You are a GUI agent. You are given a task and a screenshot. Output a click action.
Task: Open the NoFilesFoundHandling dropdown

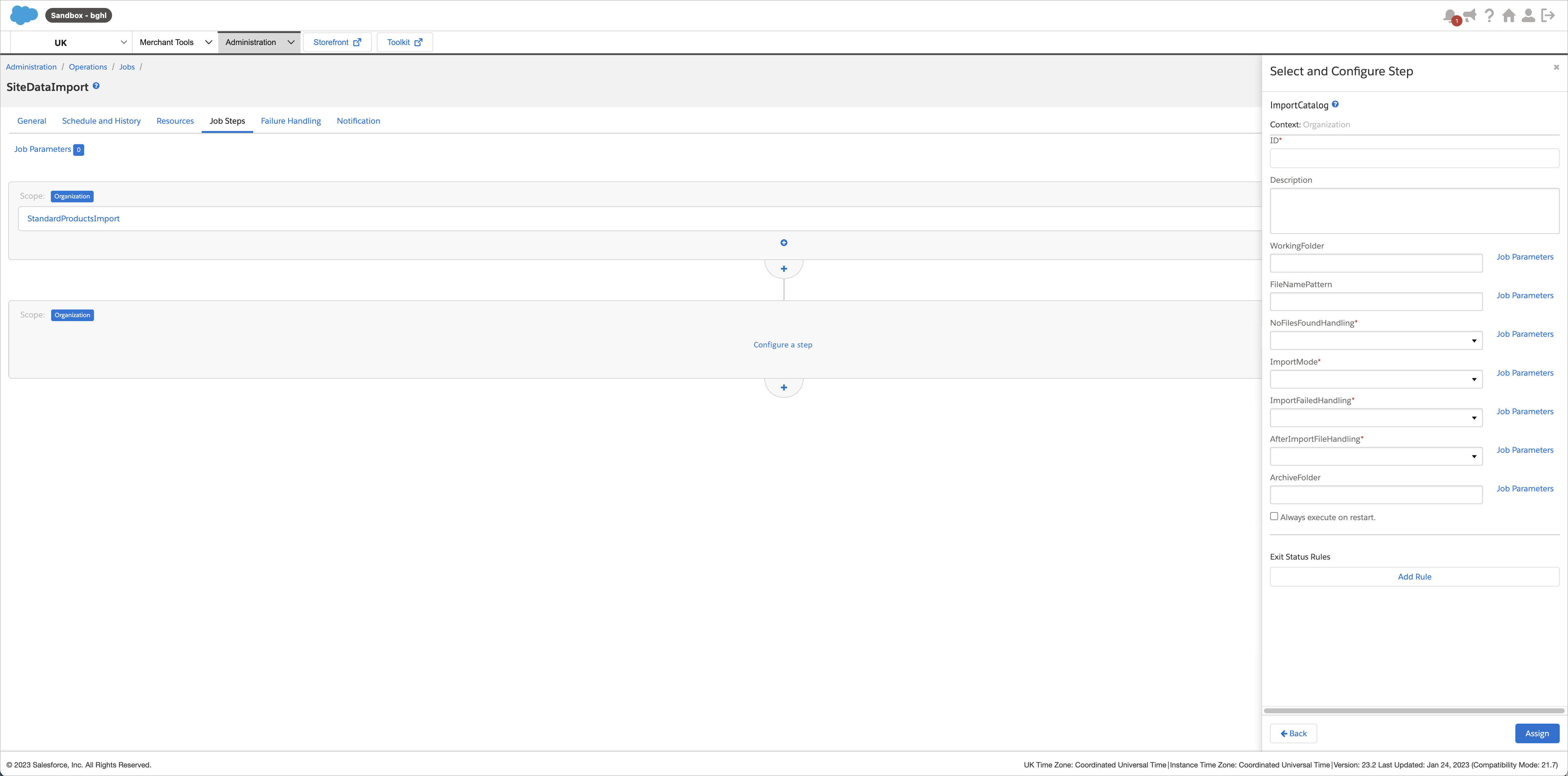1376,341
